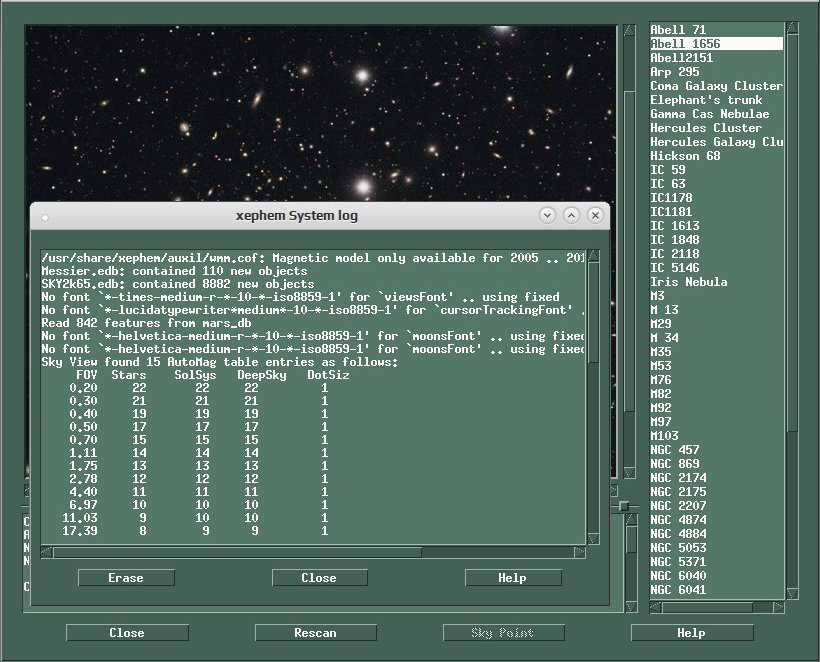Choose IC 1613 entry
820x662 pixels.
pos(716,226)
